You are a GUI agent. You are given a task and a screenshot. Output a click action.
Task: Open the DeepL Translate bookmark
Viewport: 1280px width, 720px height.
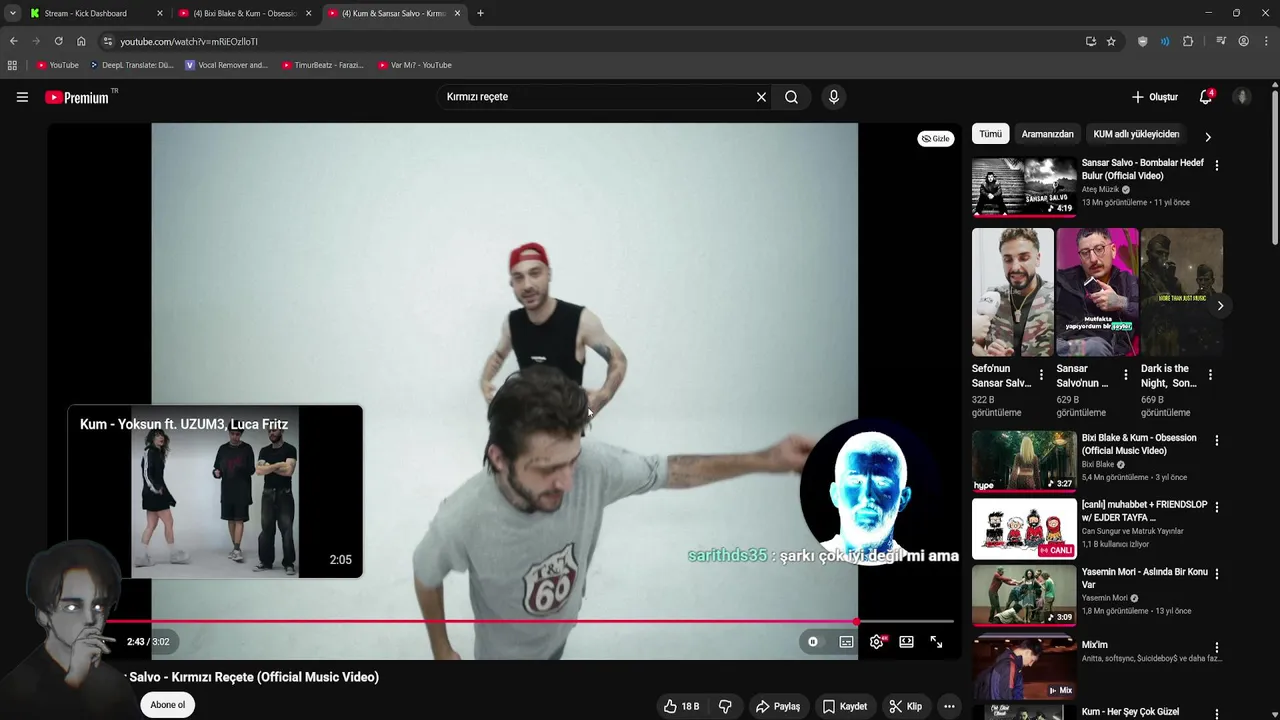coord(131,65)
